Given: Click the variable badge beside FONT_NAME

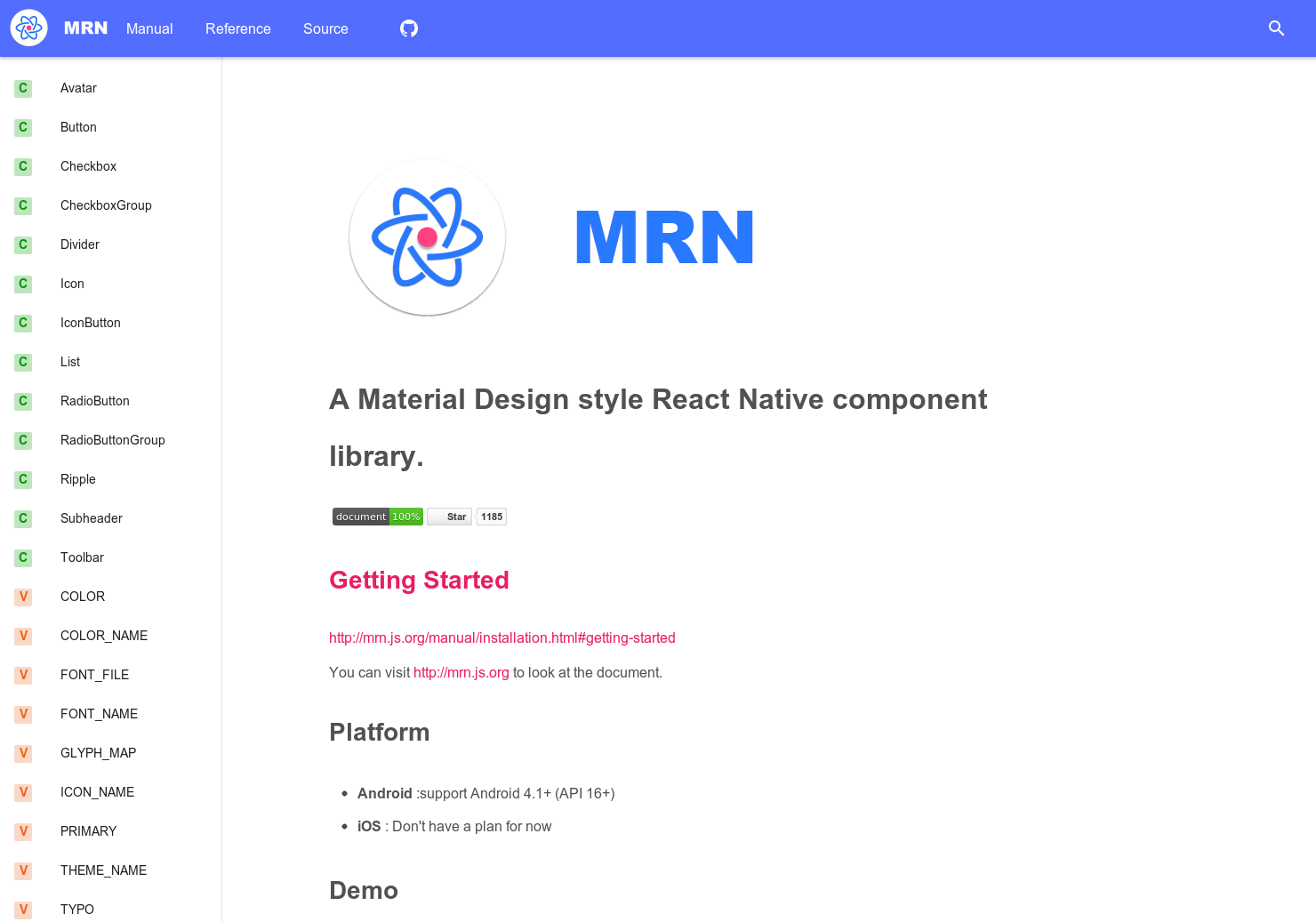Looking at the screenshot, I should pyautogui.click(x=23, y=714).
